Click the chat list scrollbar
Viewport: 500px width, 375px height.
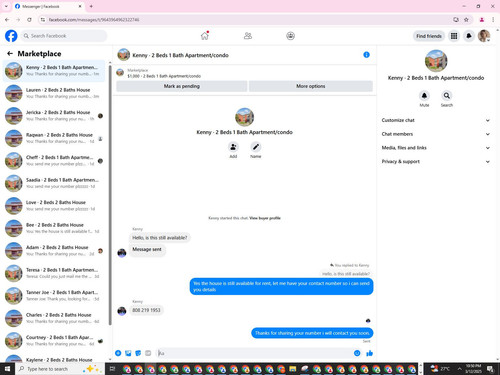pyautogui.click(x=110, y=195)
